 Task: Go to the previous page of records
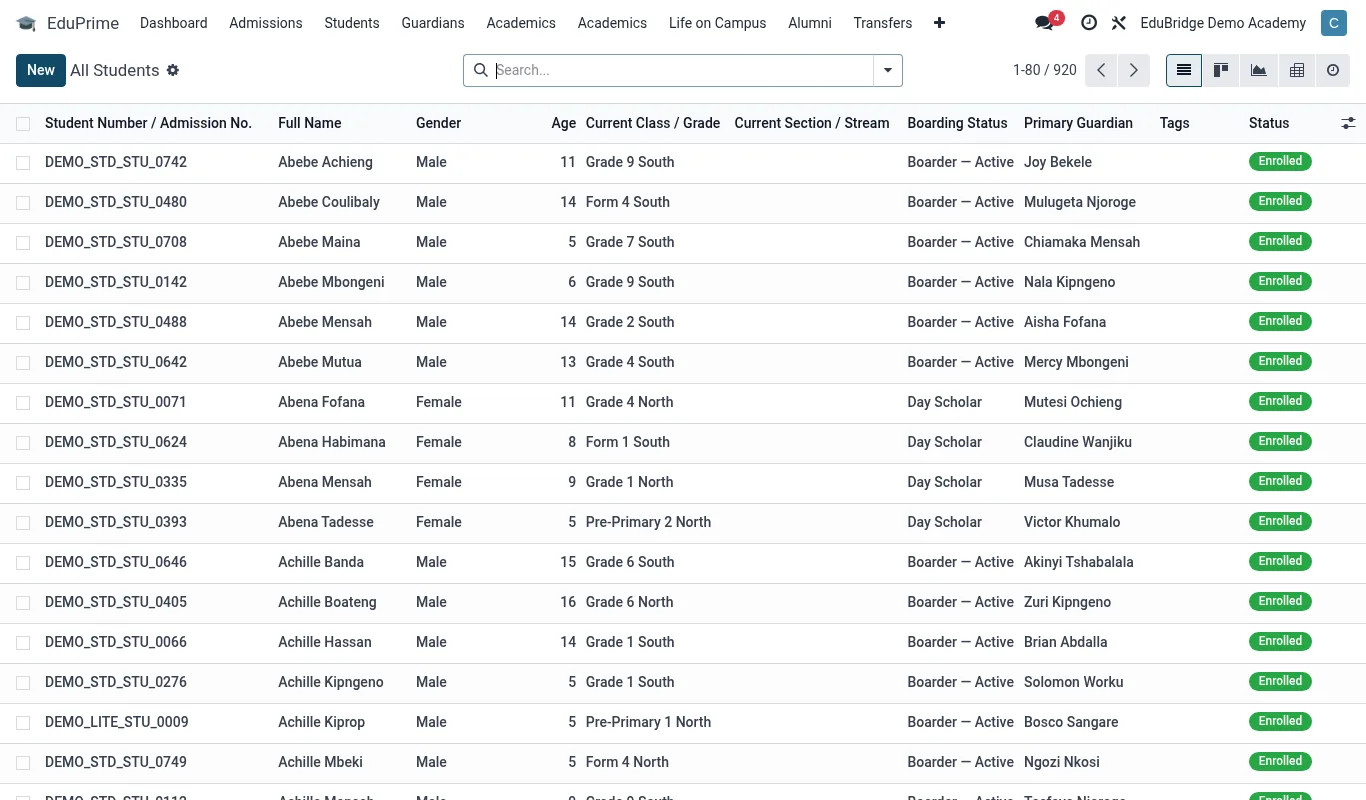pyautogui.click(x=1101, y=70)
